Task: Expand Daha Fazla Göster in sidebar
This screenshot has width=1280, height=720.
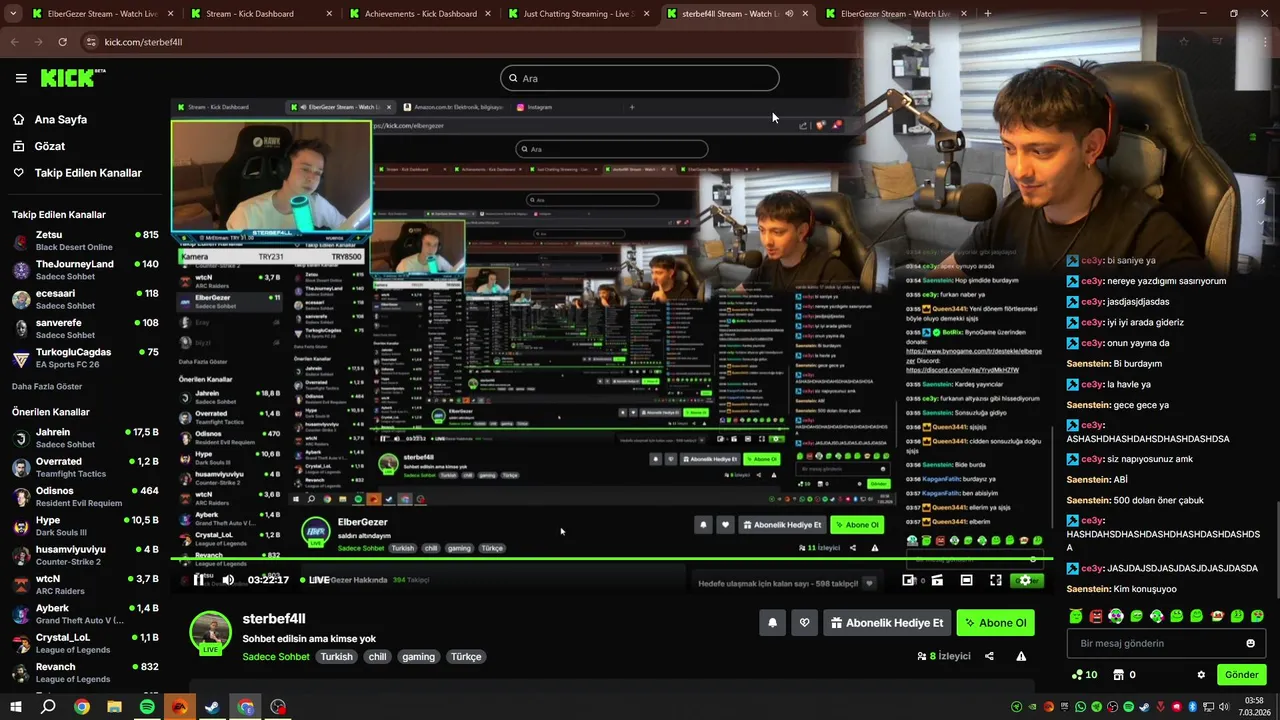Action: (47, 386)
